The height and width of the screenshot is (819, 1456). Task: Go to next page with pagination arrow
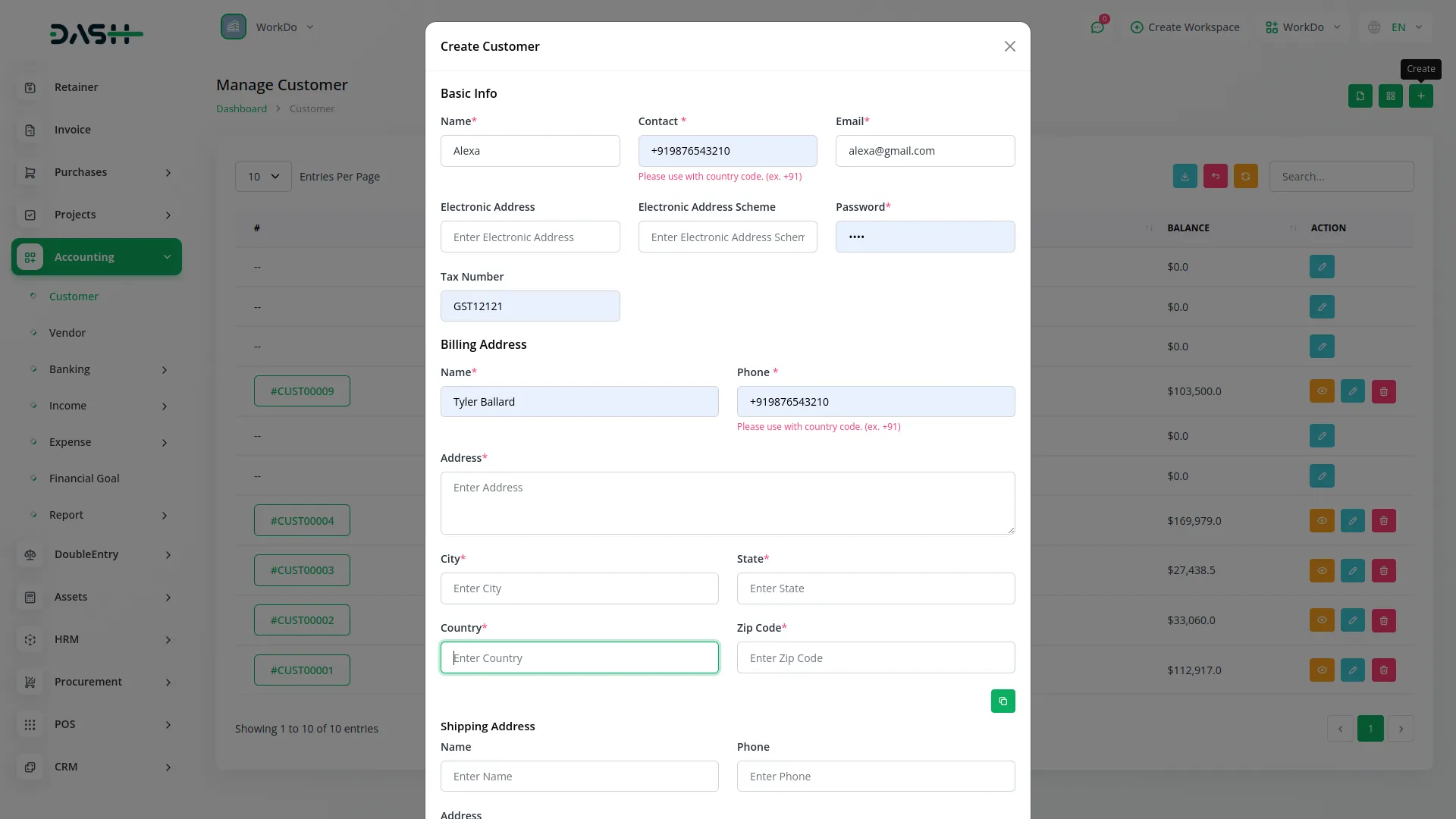(1401, 728)
